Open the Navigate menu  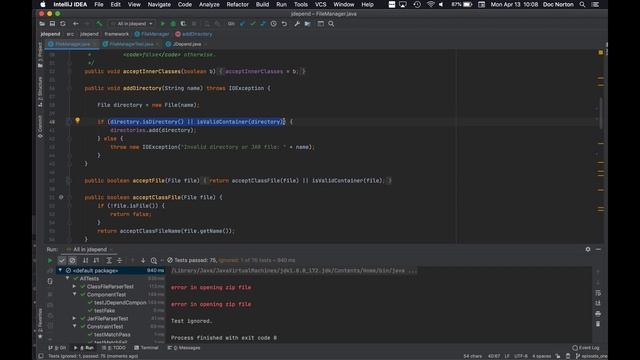pyautogui.click(x=159, y=4)
